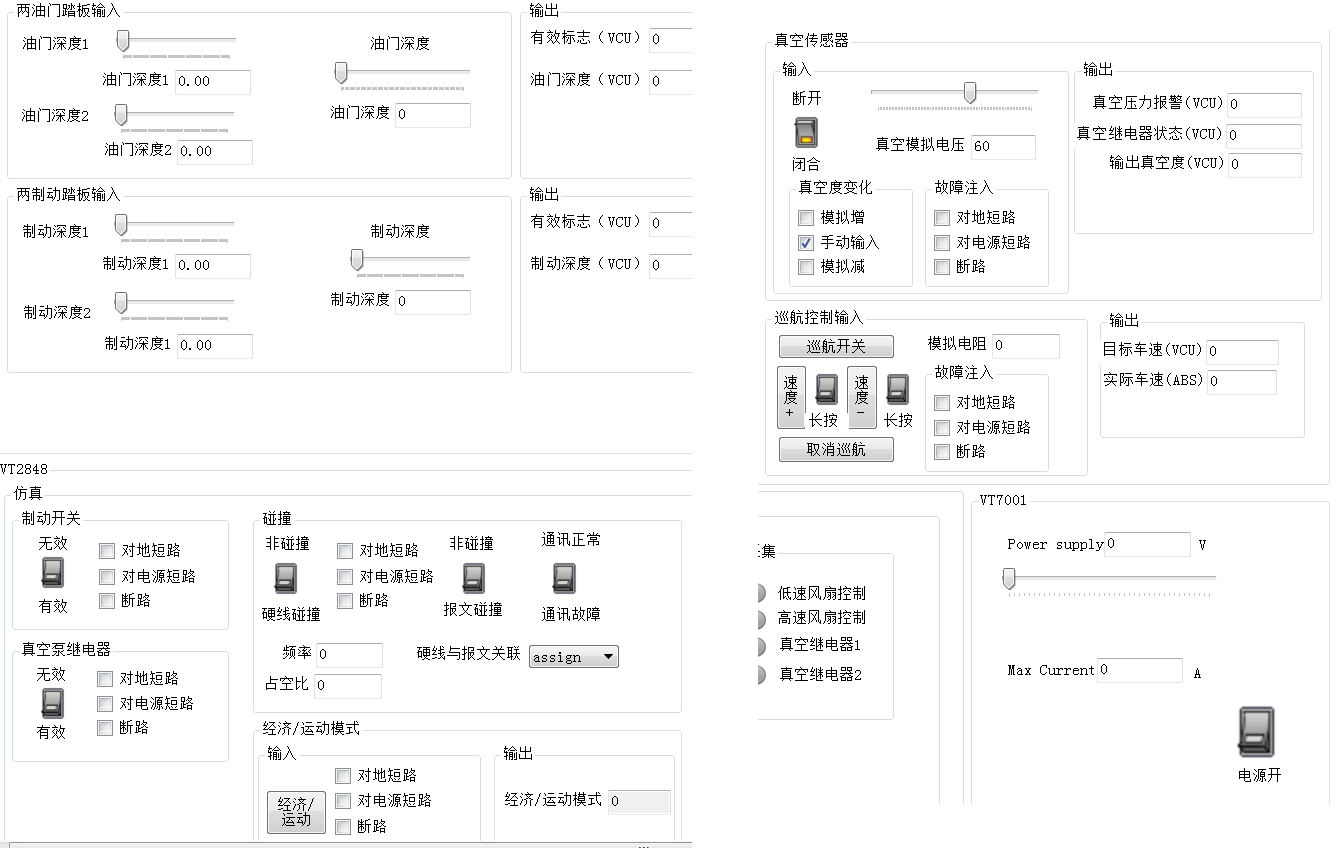Click the 真空模拟电压 slider handle

(968, 90)
